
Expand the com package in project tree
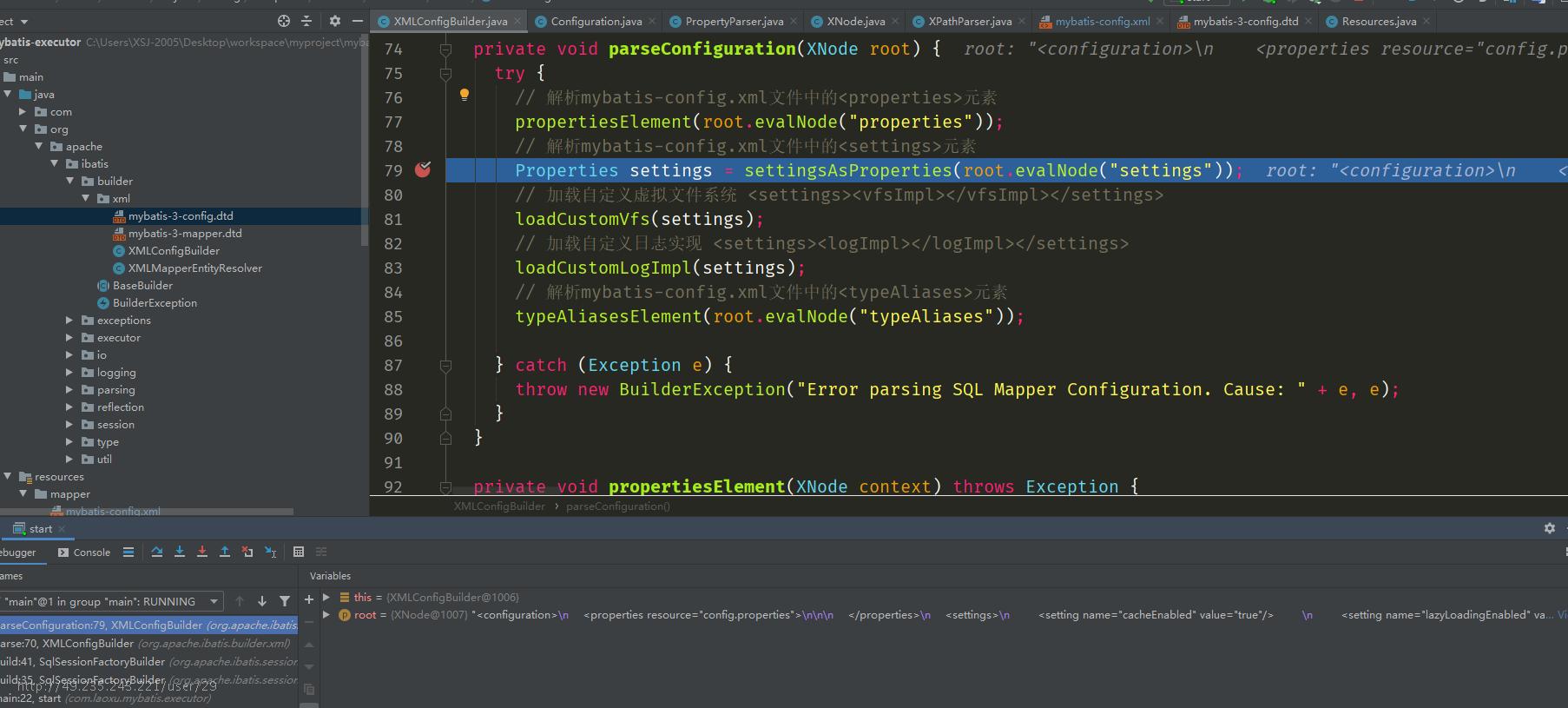click(x=23, y=111)
